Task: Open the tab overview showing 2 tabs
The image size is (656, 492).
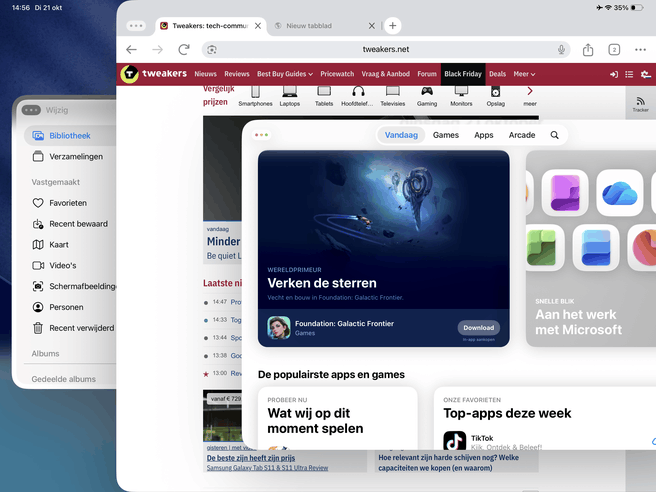Action: (614, 50)
